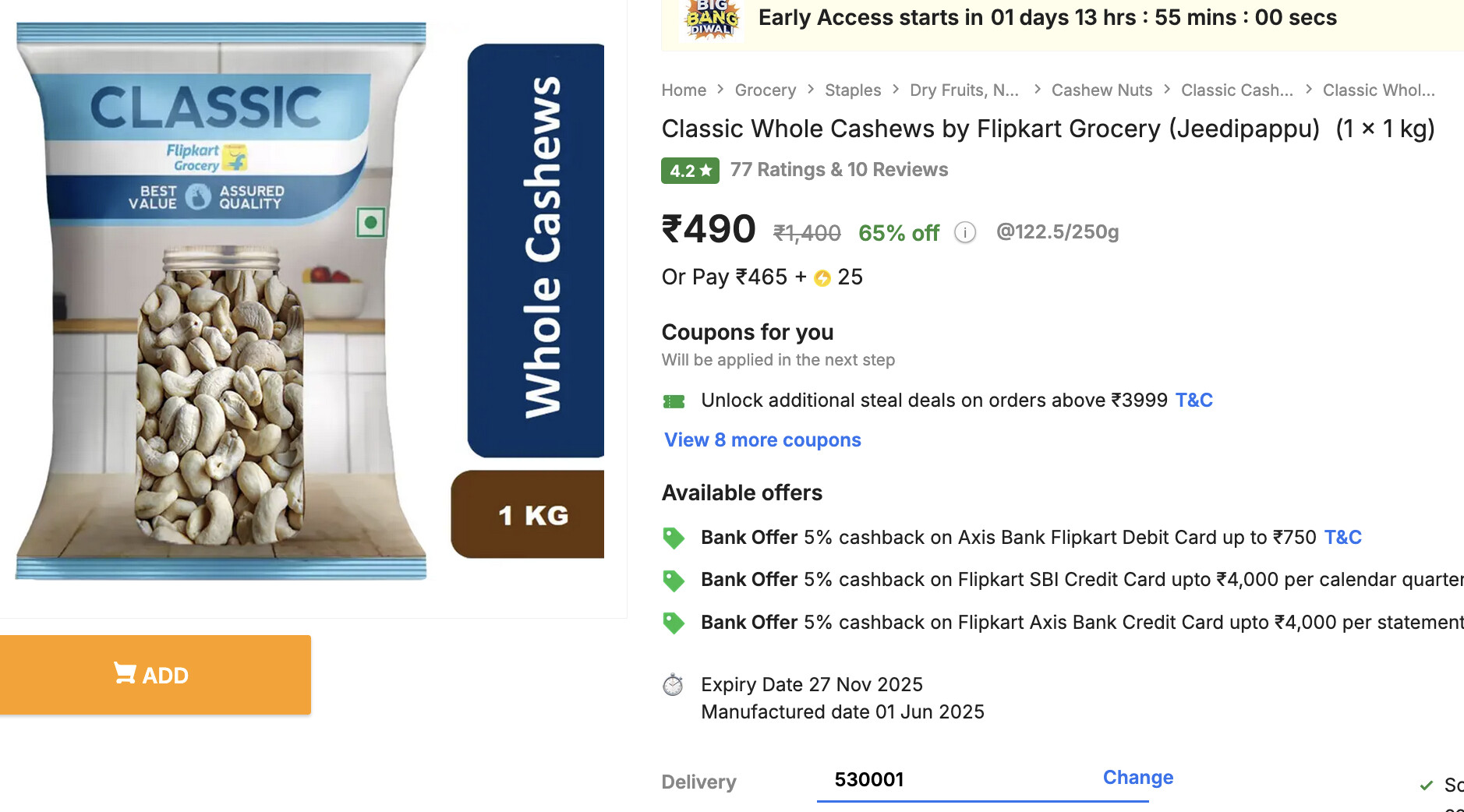Click the Big Bang Diwali sale badge
The height and width of the screenshot is (812, 1464).
[711, 19]
